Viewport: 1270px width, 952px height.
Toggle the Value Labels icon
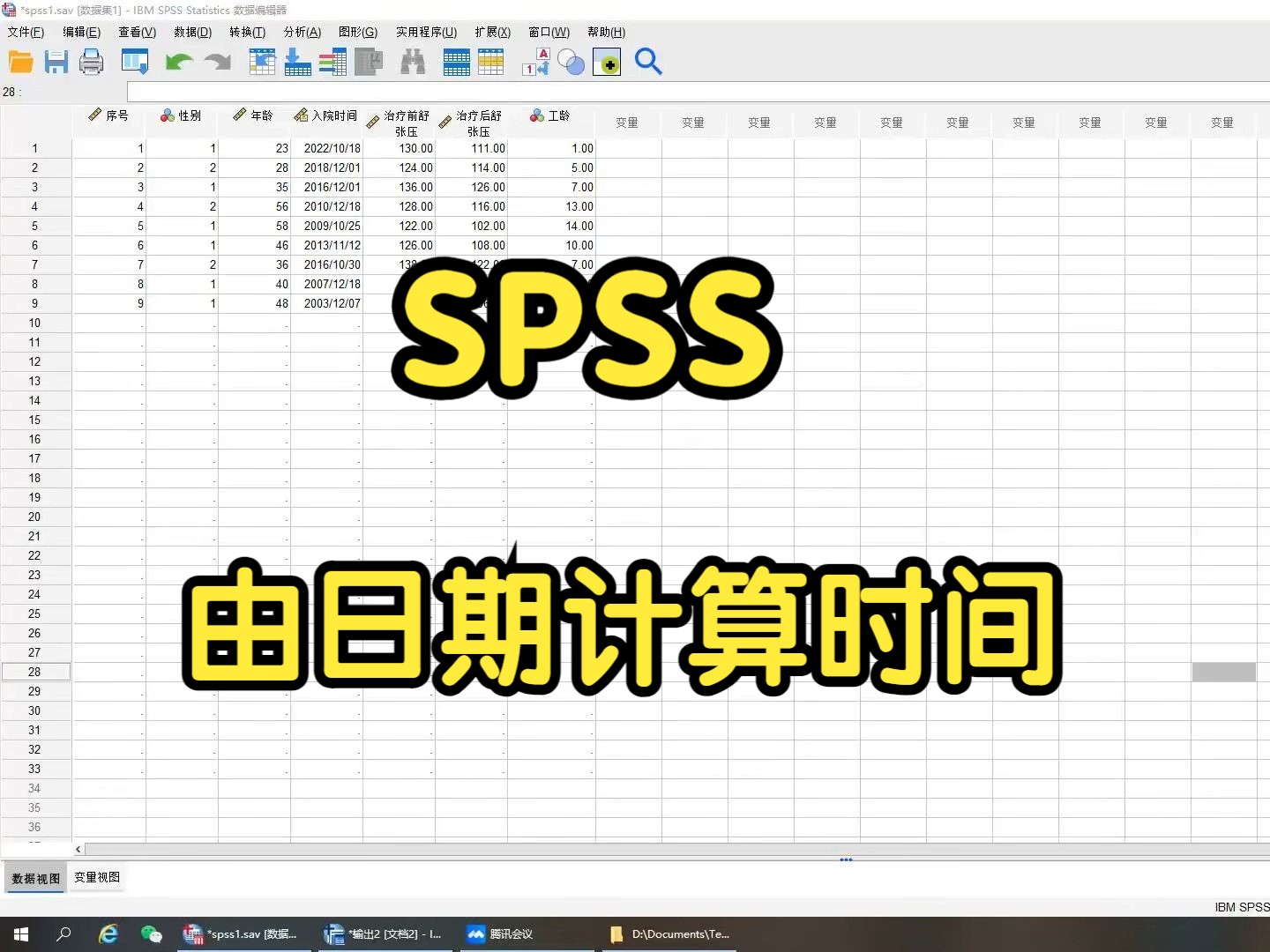535,62
